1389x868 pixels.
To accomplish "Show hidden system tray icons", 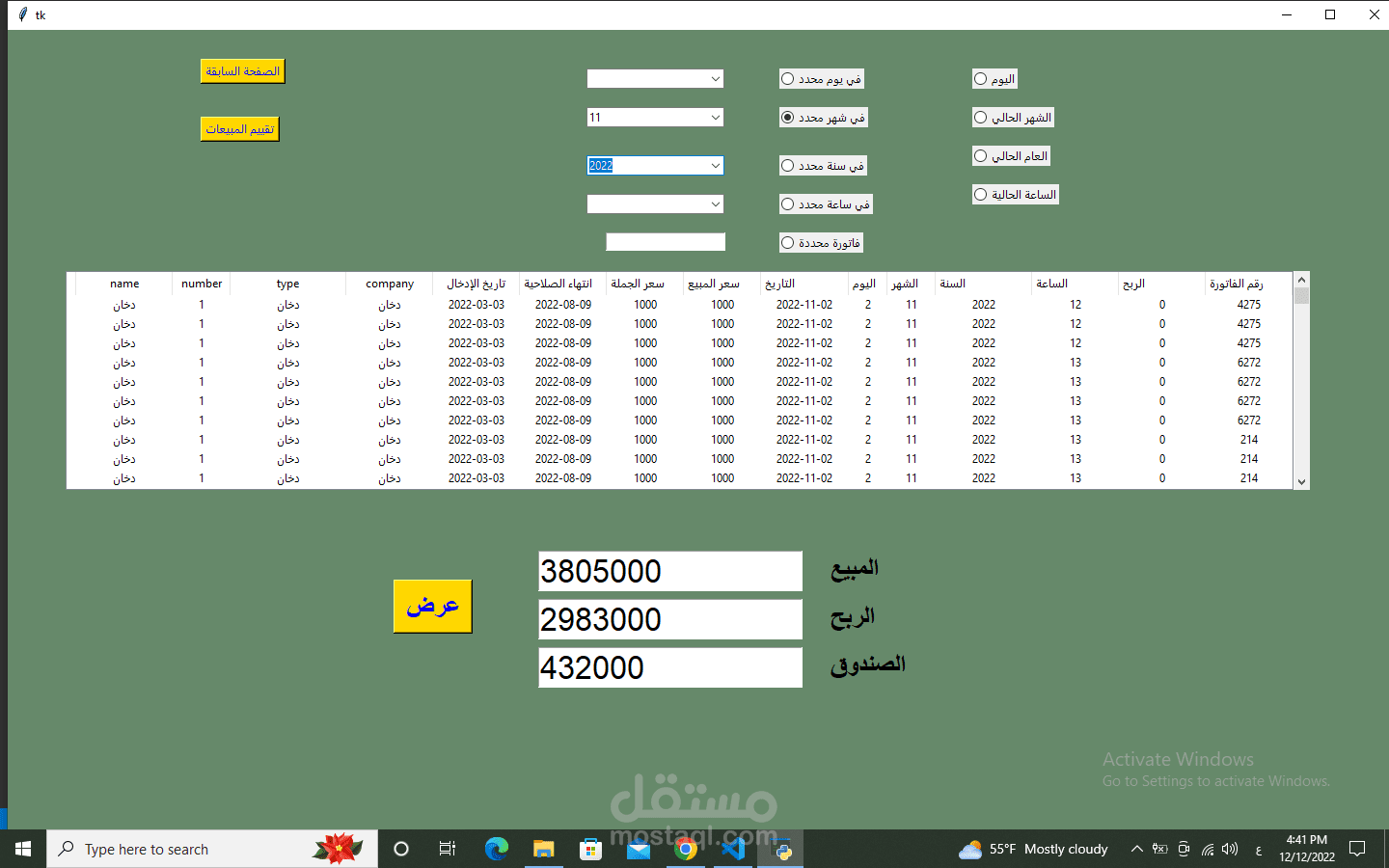I will [x=1136, y=849].
